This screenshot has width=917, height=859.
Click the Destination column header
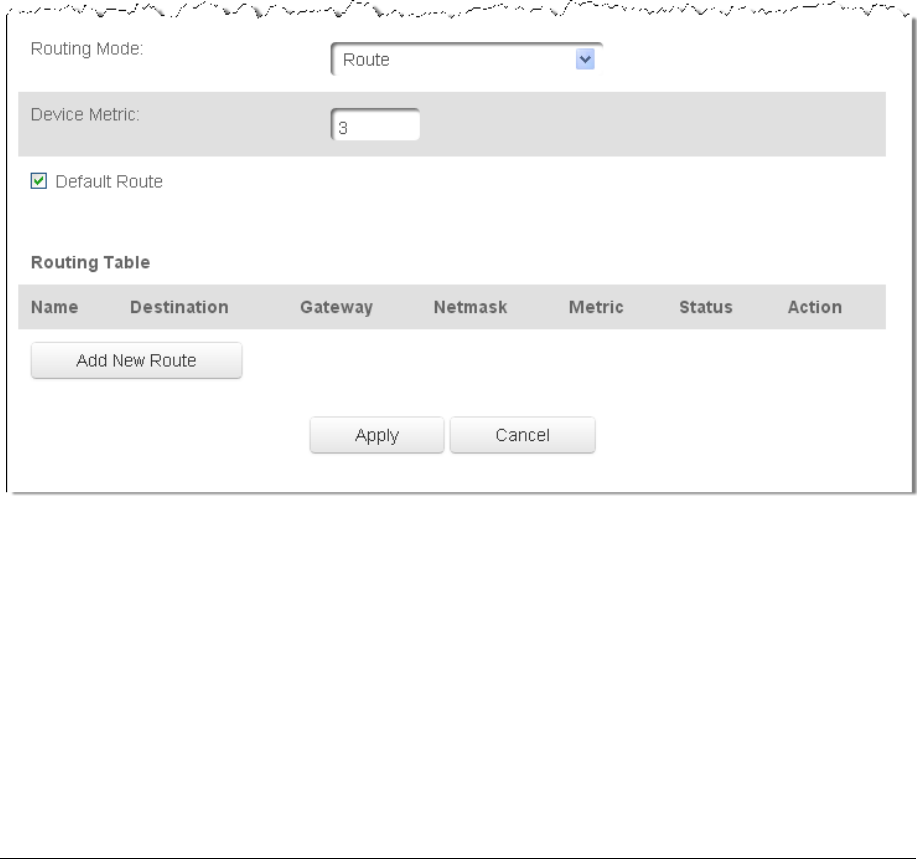179,307
